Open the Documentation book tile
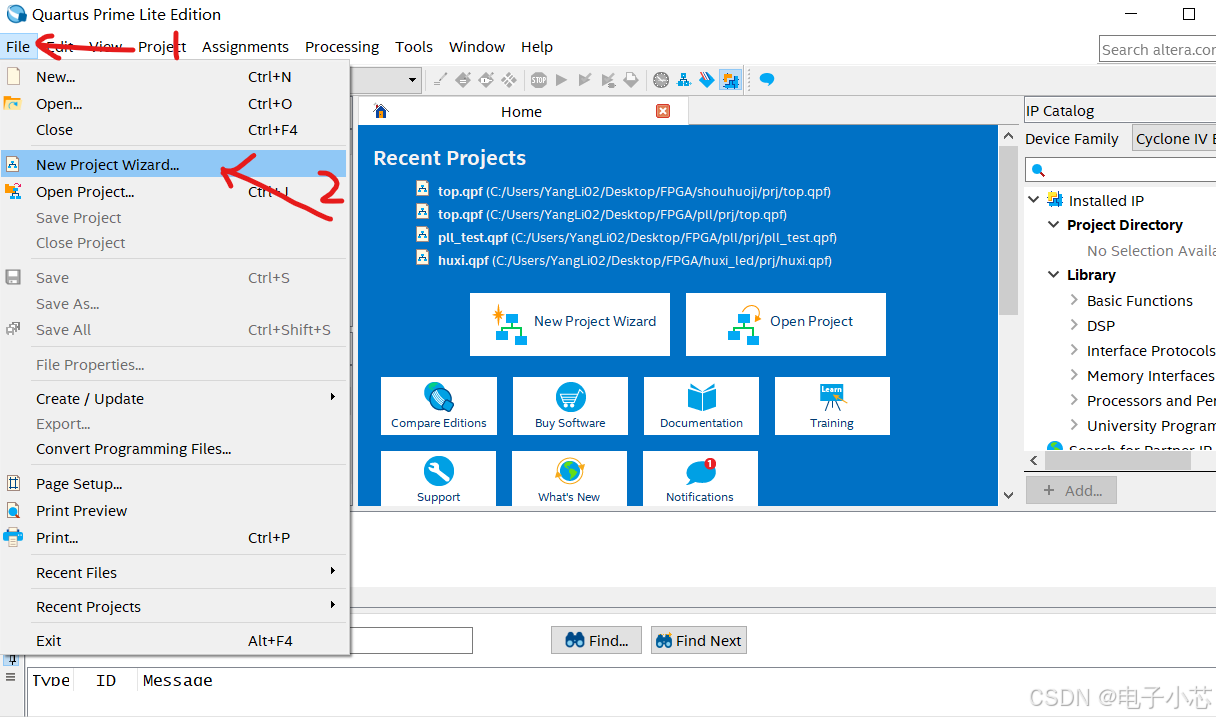Image resolution: width=1216 pixels, height=717 pixels. click(x=701, y=405)
